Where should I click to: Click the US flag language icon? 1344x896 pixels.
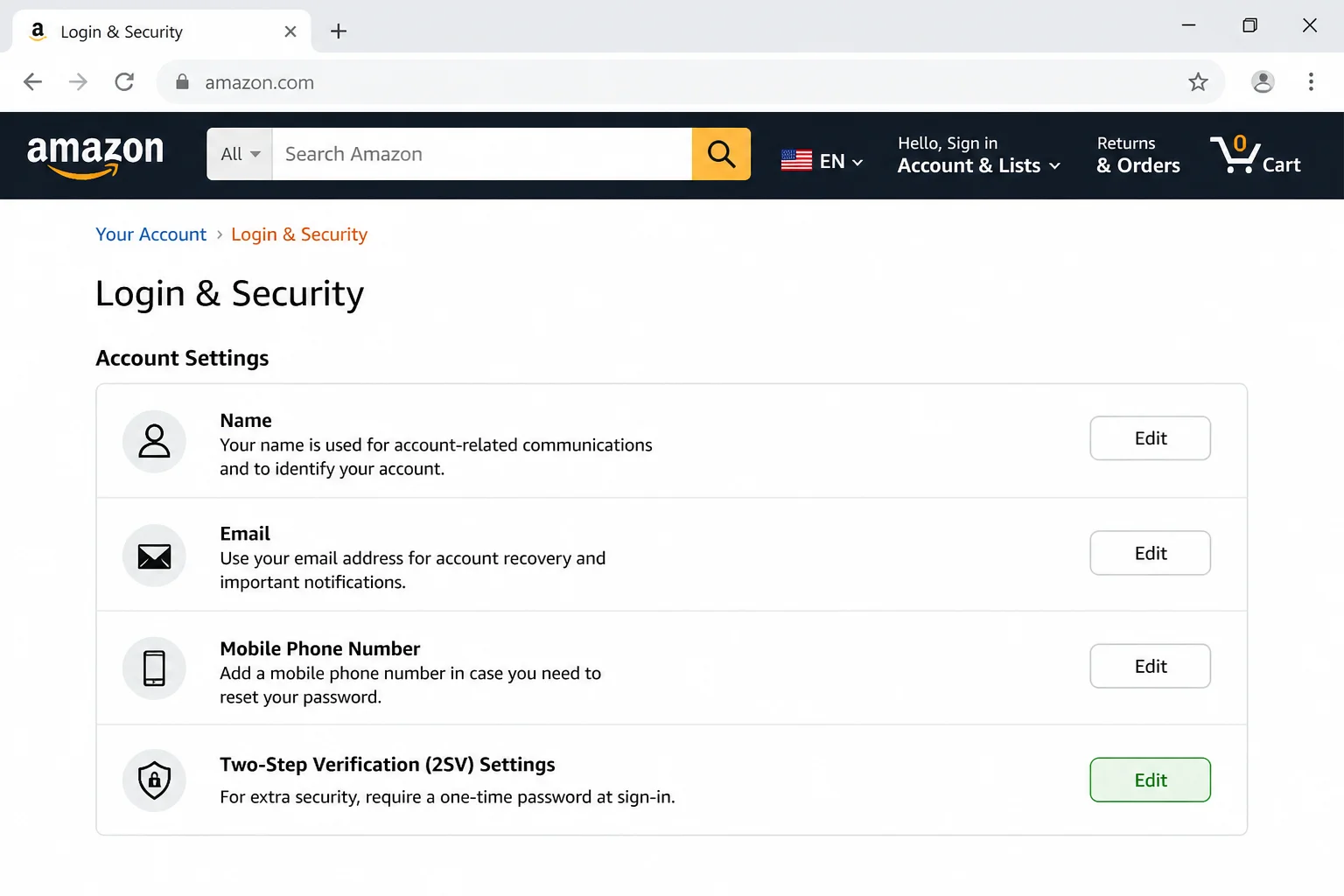[x=796, y=160]
